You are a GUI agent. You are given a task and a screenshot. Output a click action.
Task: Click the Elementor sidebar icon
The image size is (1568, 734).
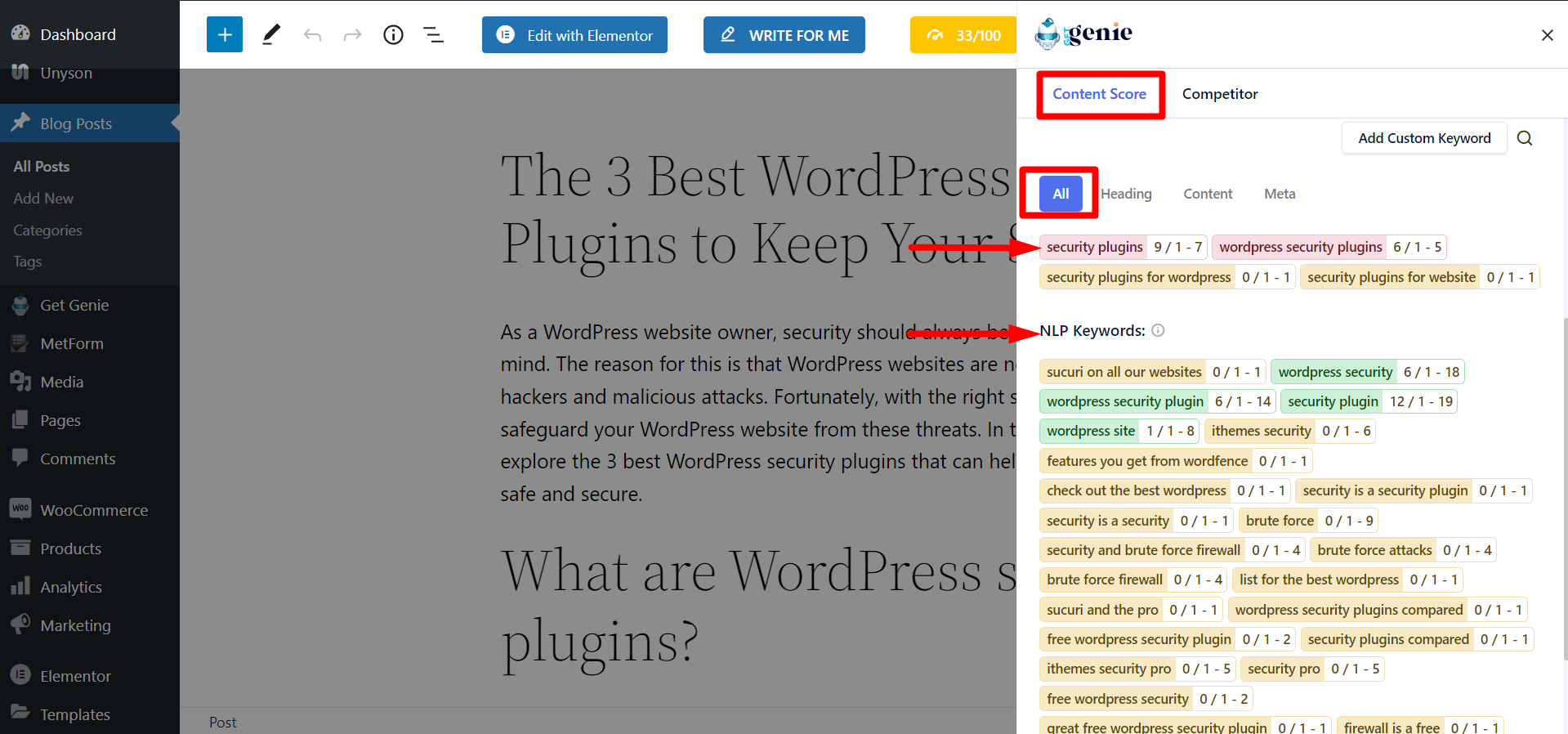(20, 675)
